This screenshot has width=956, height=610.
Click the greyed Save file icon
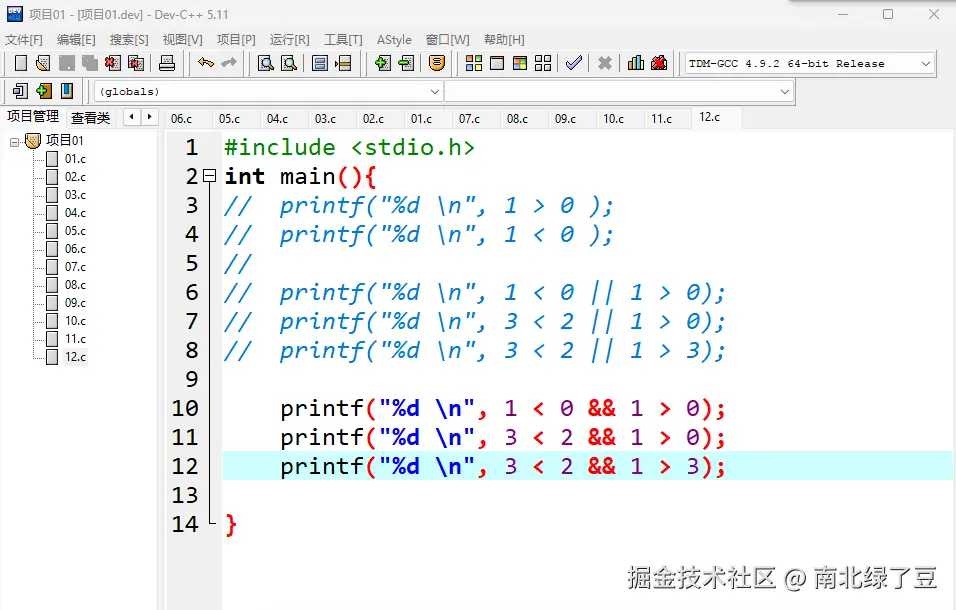click(66, 63)
